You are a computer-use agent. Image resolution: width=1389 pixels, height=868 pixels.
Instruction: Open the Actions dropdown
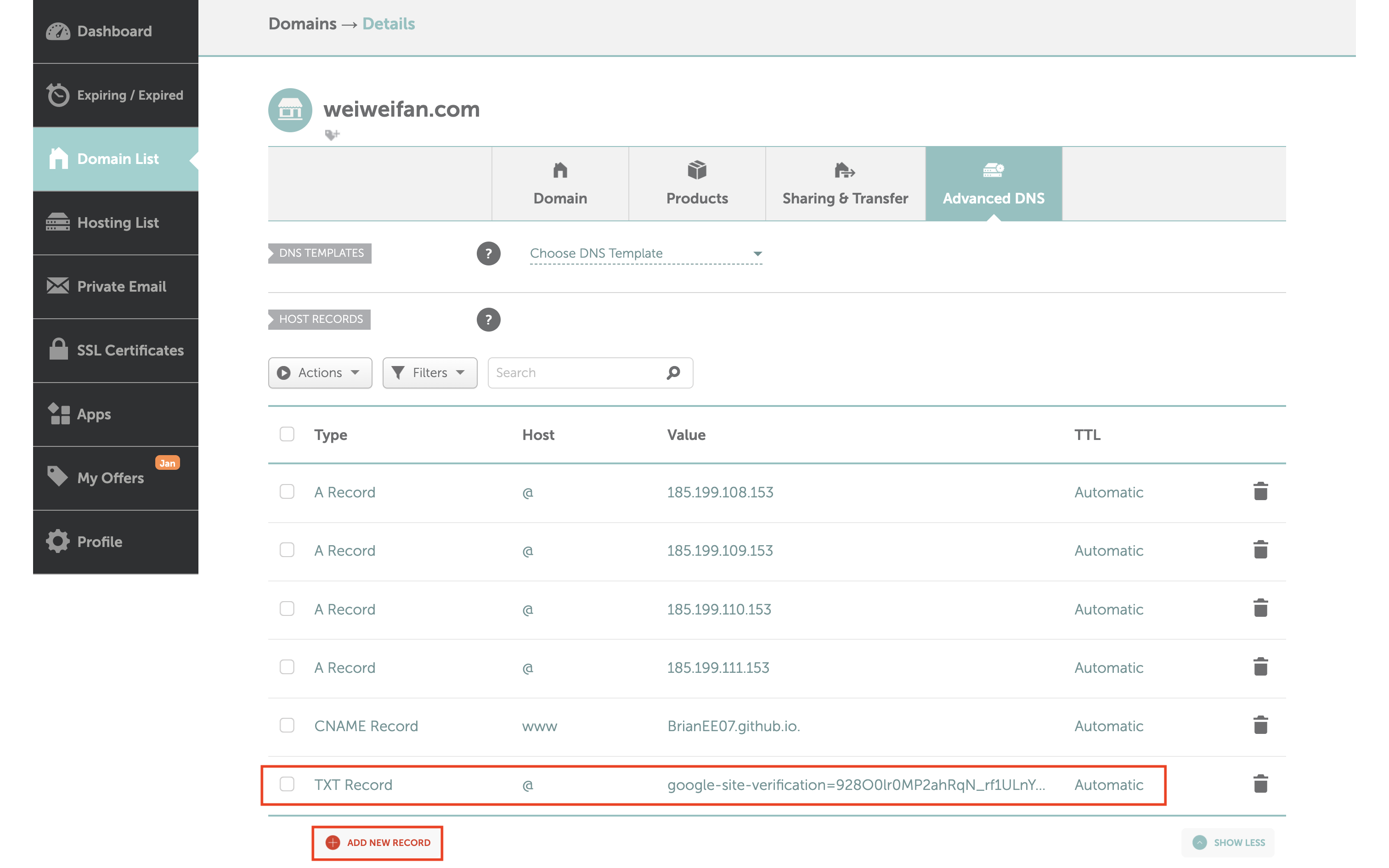(x=320, y=372)
